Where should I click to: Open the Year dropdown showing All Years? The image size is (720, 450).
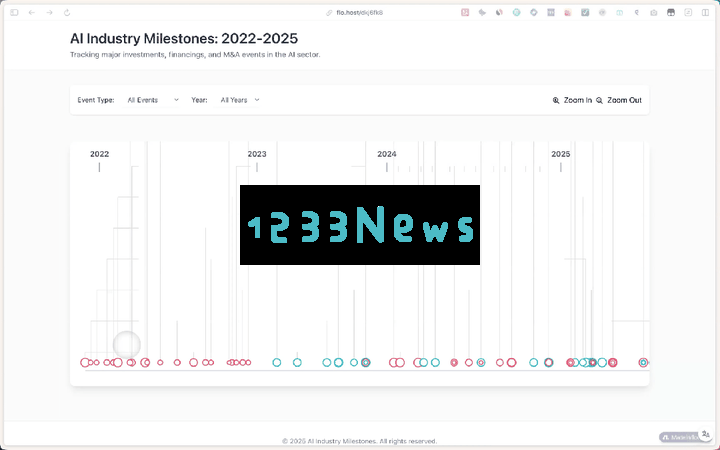240,100
